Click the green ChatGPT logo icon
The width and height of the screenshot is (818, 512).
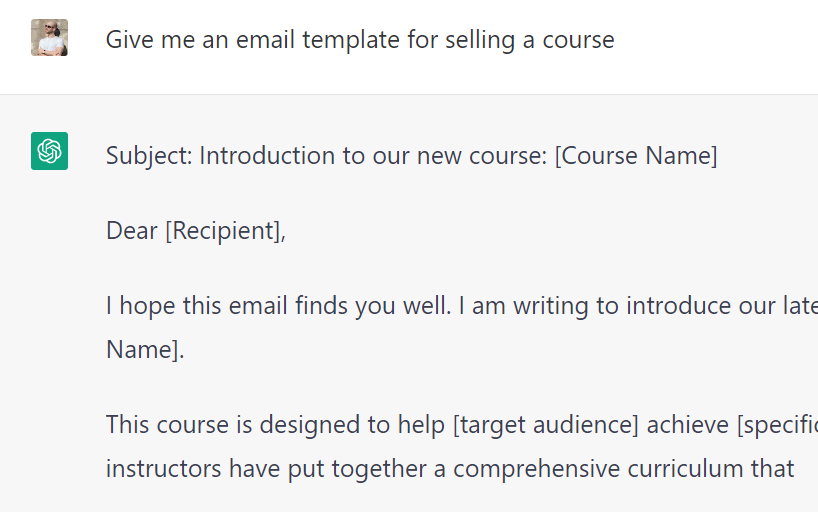pyautogui.click(x=49, y=151)
